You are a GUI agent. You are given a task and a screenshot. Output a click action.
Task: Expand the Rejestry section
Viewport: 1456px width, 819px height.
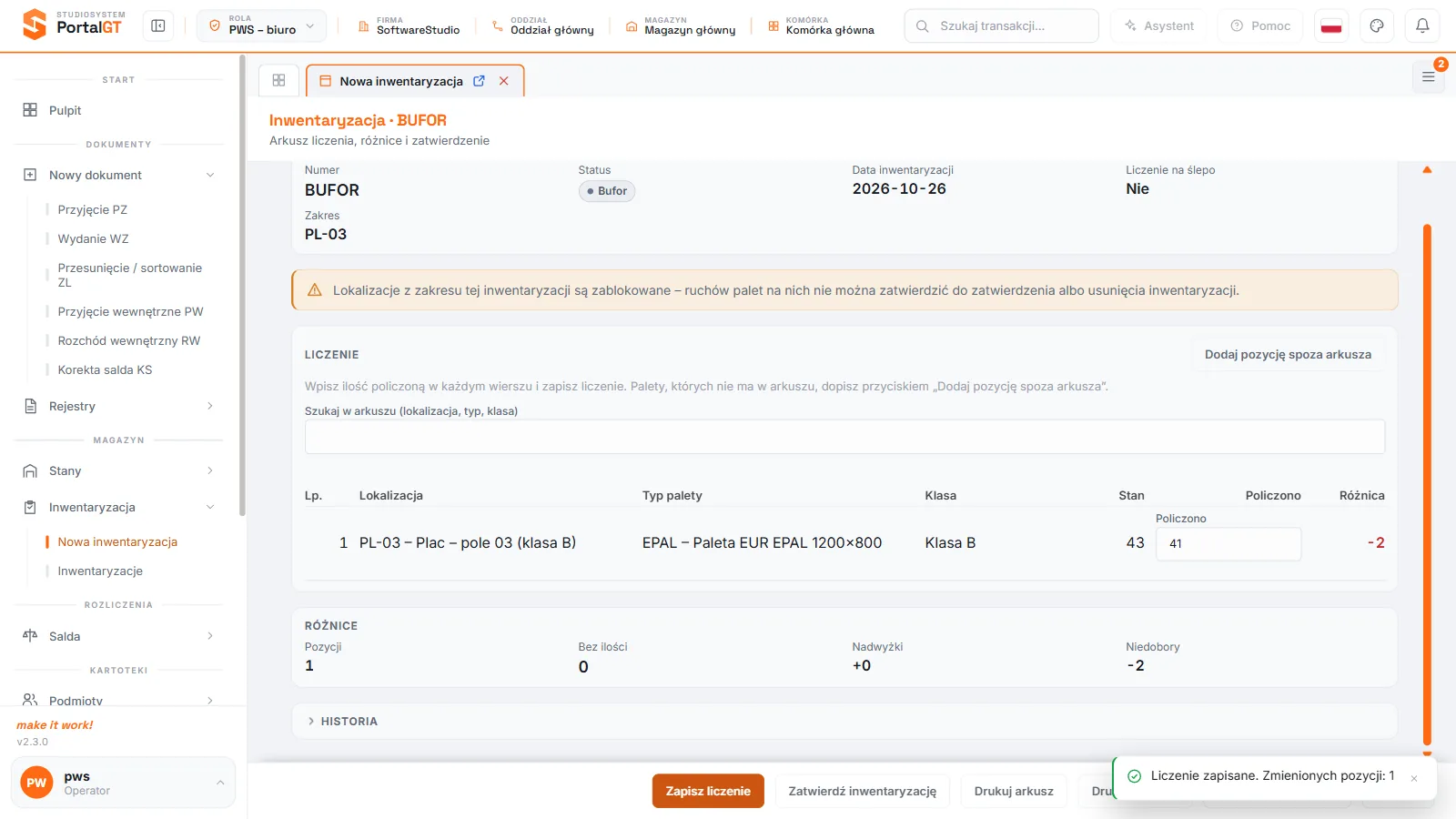pyautogui.click(x=118, y=406)
